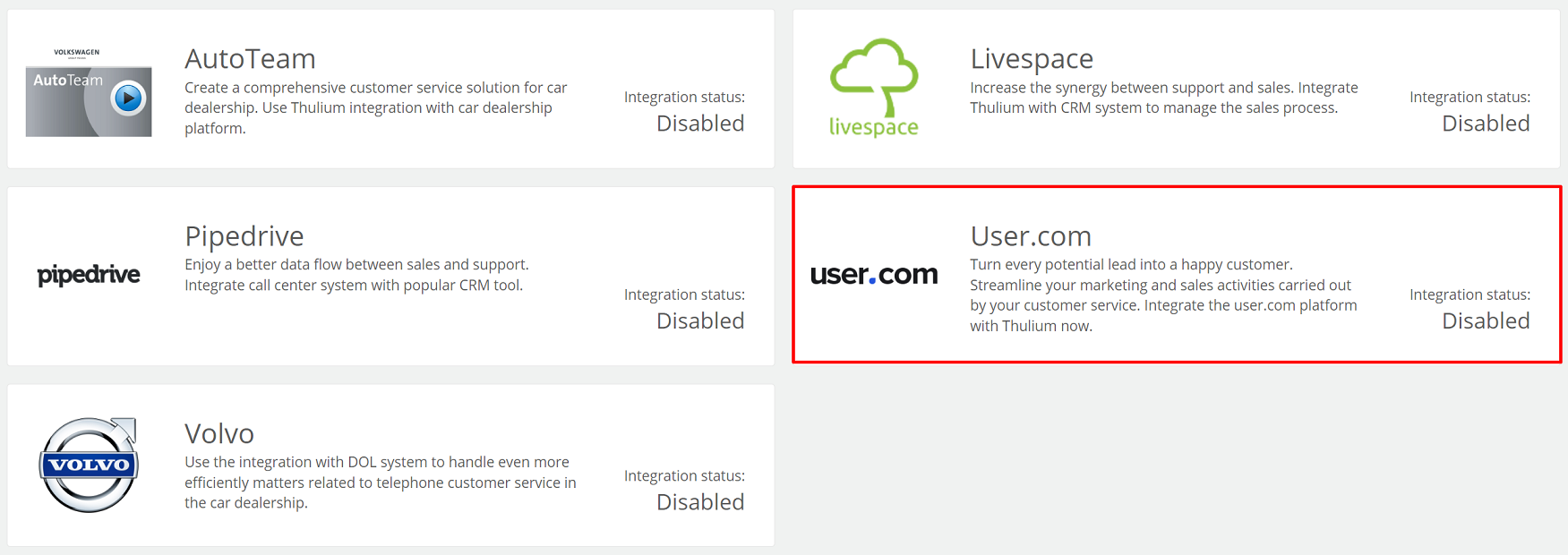1568x555 pixels.
Task: Click User.com's Disabled integration status
Action: point(1486,321)
